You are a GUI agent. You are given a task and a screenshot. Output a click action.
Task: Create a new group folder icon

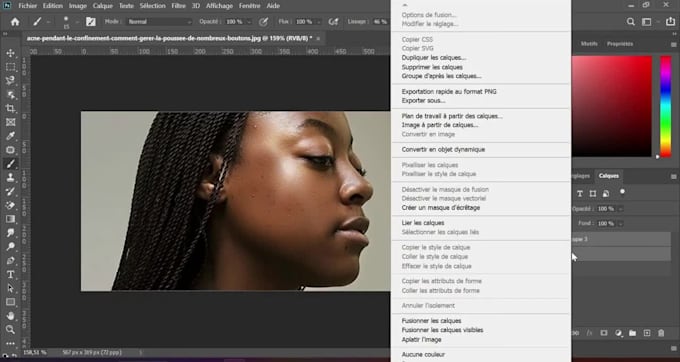coord(633,333)
